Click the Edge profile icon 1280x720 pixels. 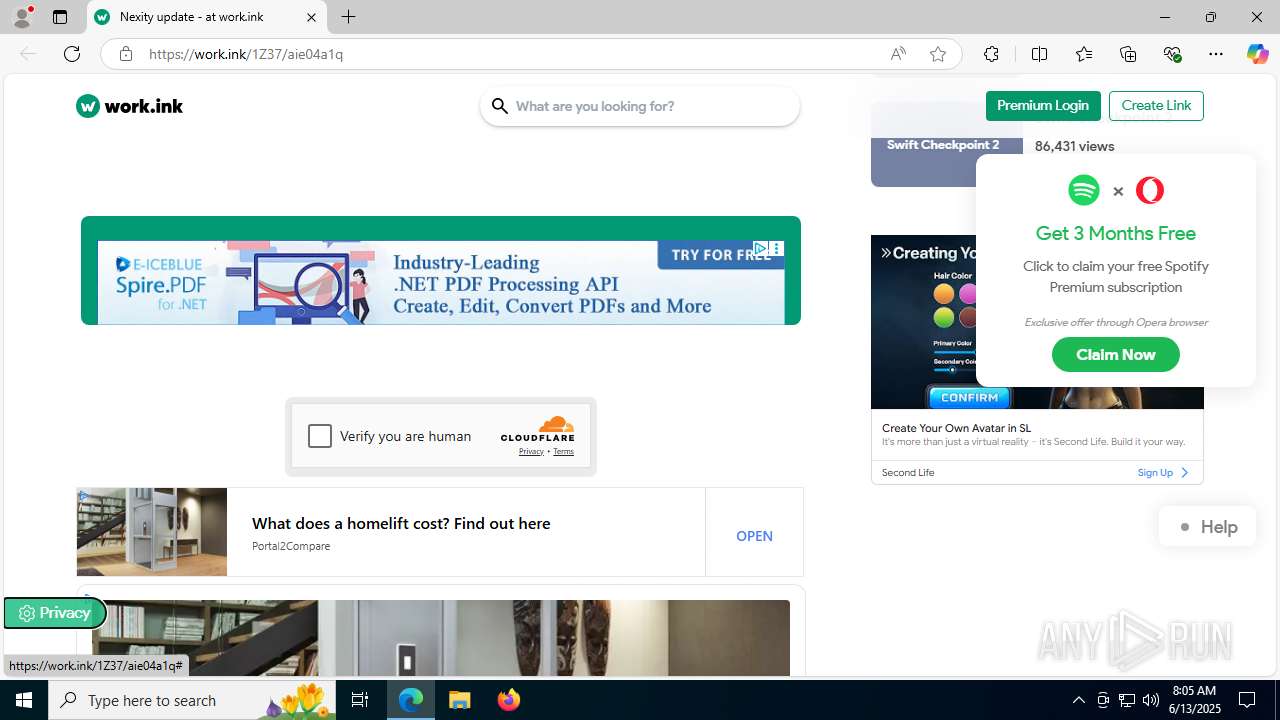point(22,17)
